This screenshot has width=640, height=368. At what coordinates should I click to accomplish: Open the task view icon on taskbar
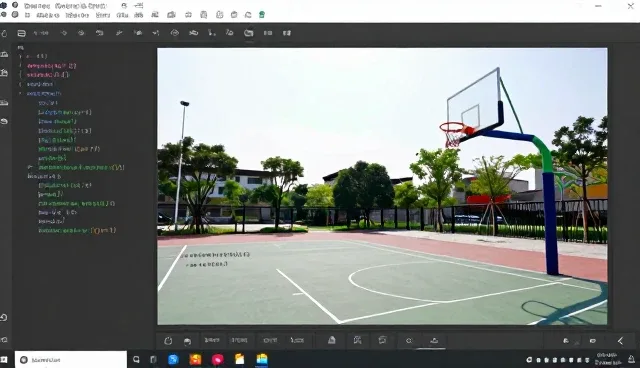tap(153, 359)
